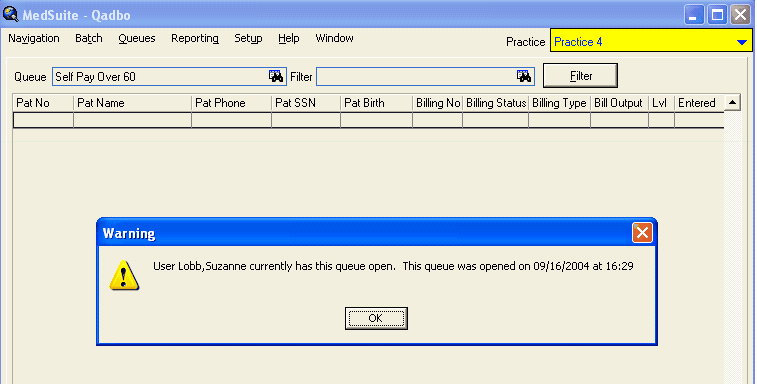Click the warning message about Lobb,Suzanne
This screenshot has width=757, height=384.
(393, 266)
